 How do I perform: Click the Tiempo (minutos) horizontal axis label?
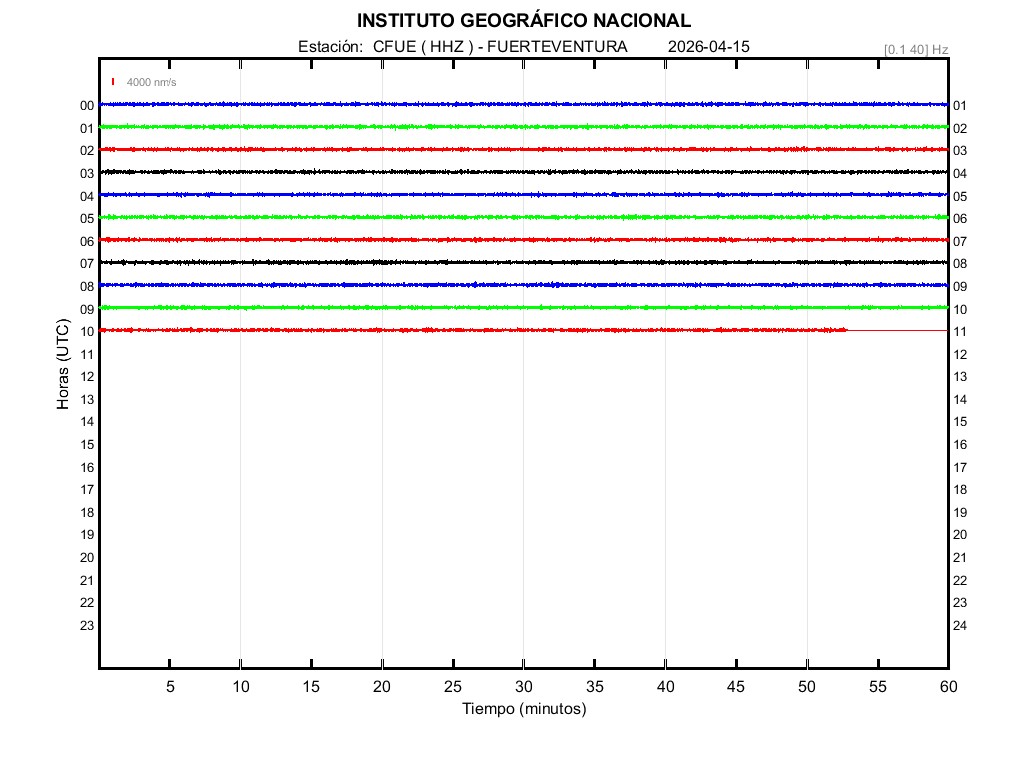(x=523, y=709)
